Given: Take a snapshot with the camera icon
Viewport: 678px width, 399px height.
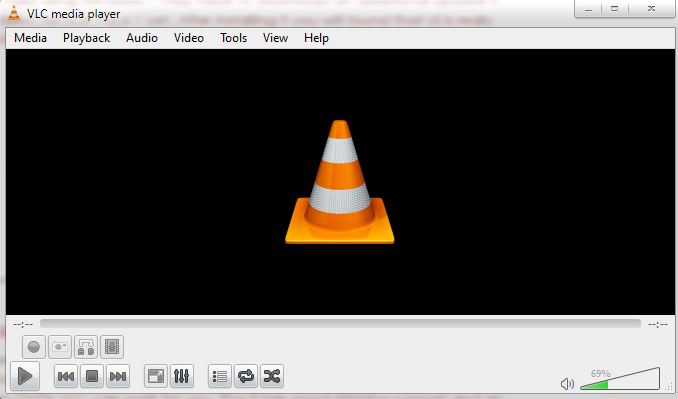Looking at the screenshot, I should [60, 347].
